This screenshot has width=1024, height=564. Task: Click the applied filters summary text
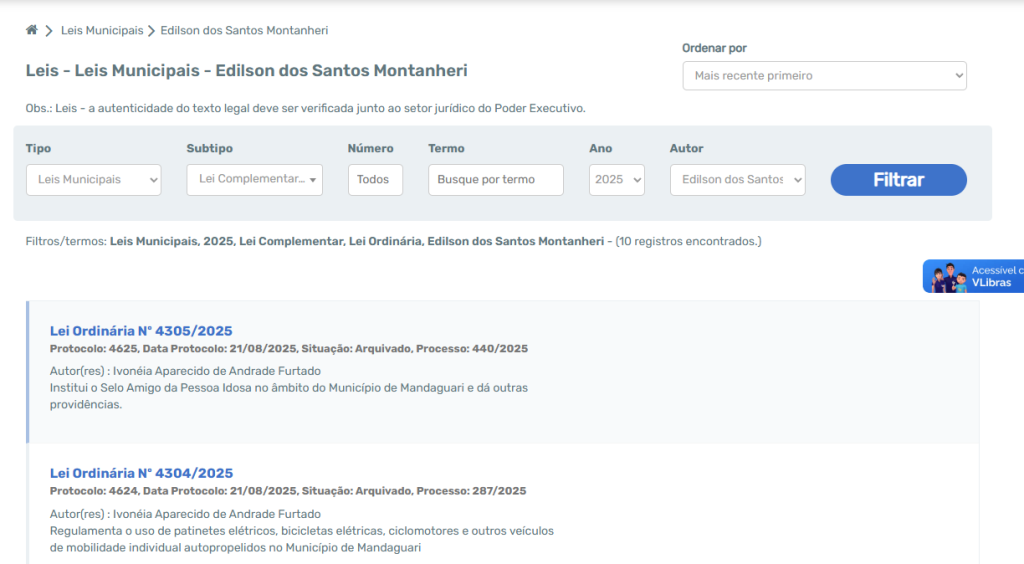click(x=393, y=241)
